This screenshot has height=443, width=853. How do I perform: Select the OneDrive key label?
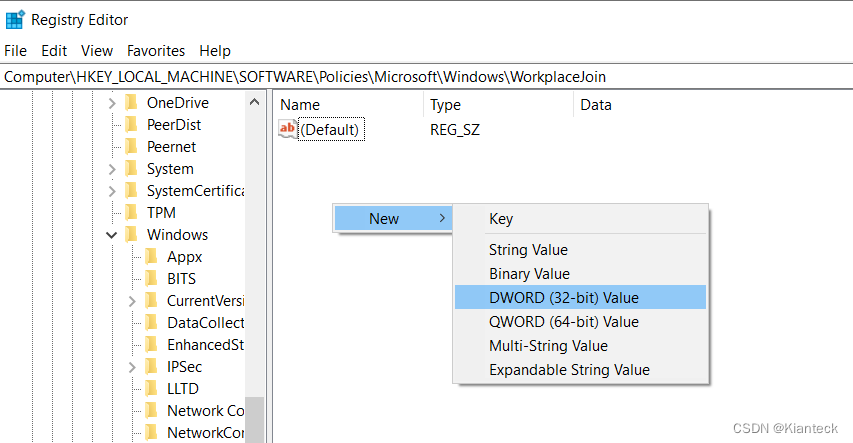(178, 102)
